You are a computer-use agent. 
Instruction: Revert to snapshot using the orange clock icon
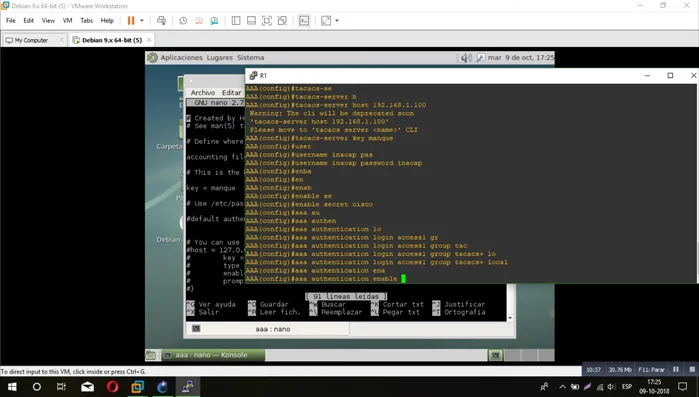199,20
